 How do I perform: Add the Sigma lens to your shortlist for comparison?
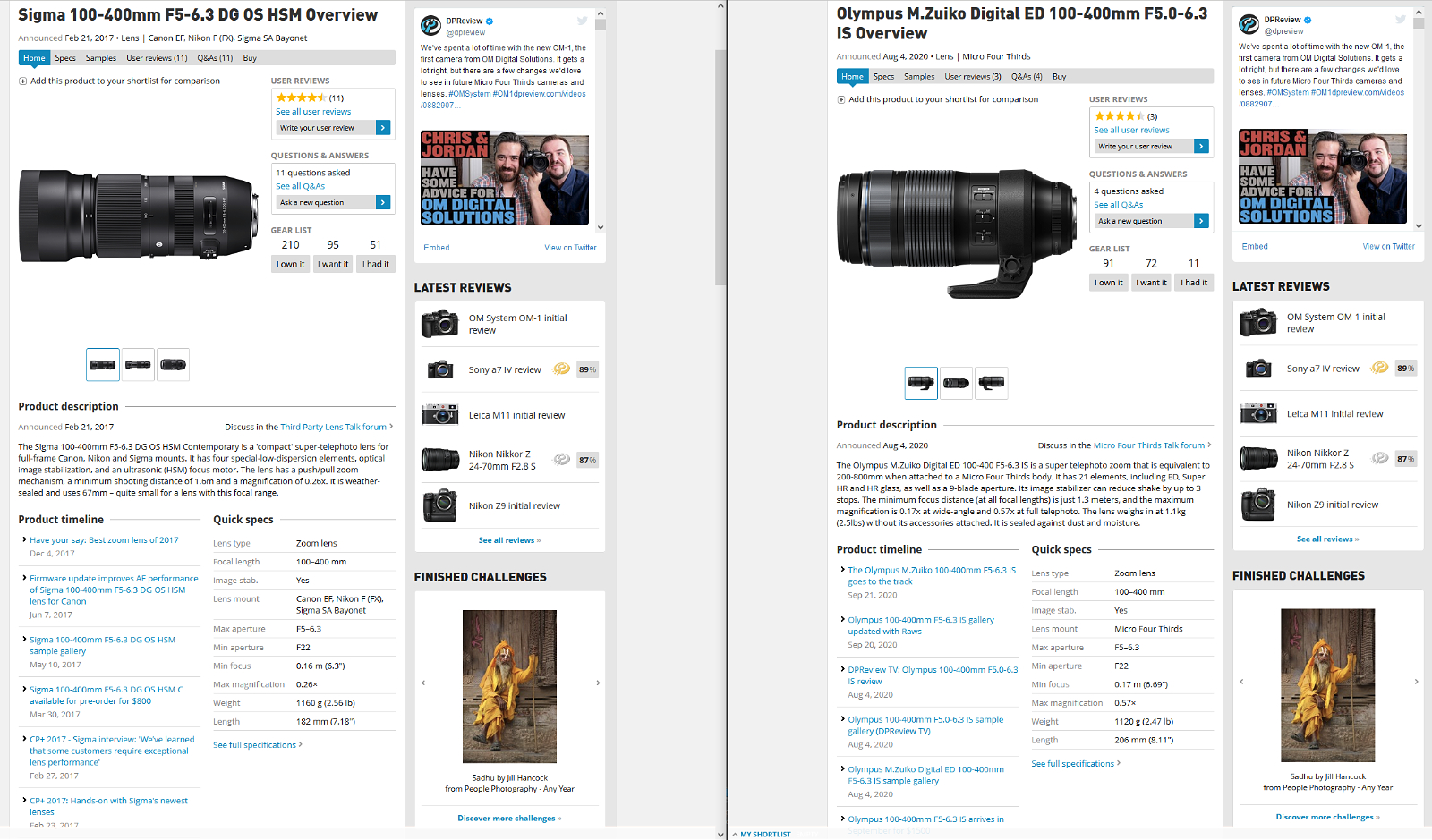(x=119, y=81)
